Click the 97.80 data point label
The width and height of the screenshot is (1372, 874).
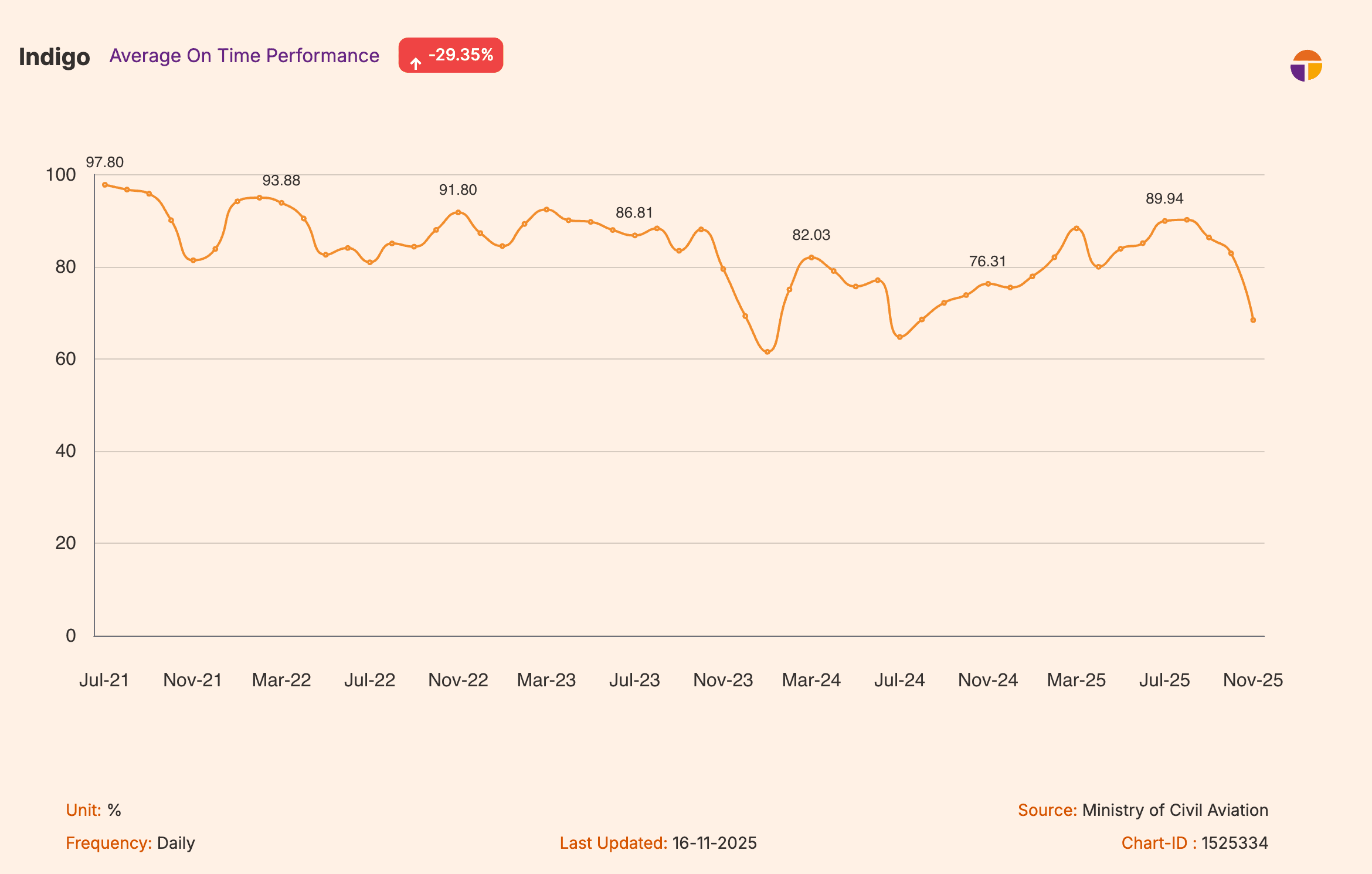click(105, 162)
